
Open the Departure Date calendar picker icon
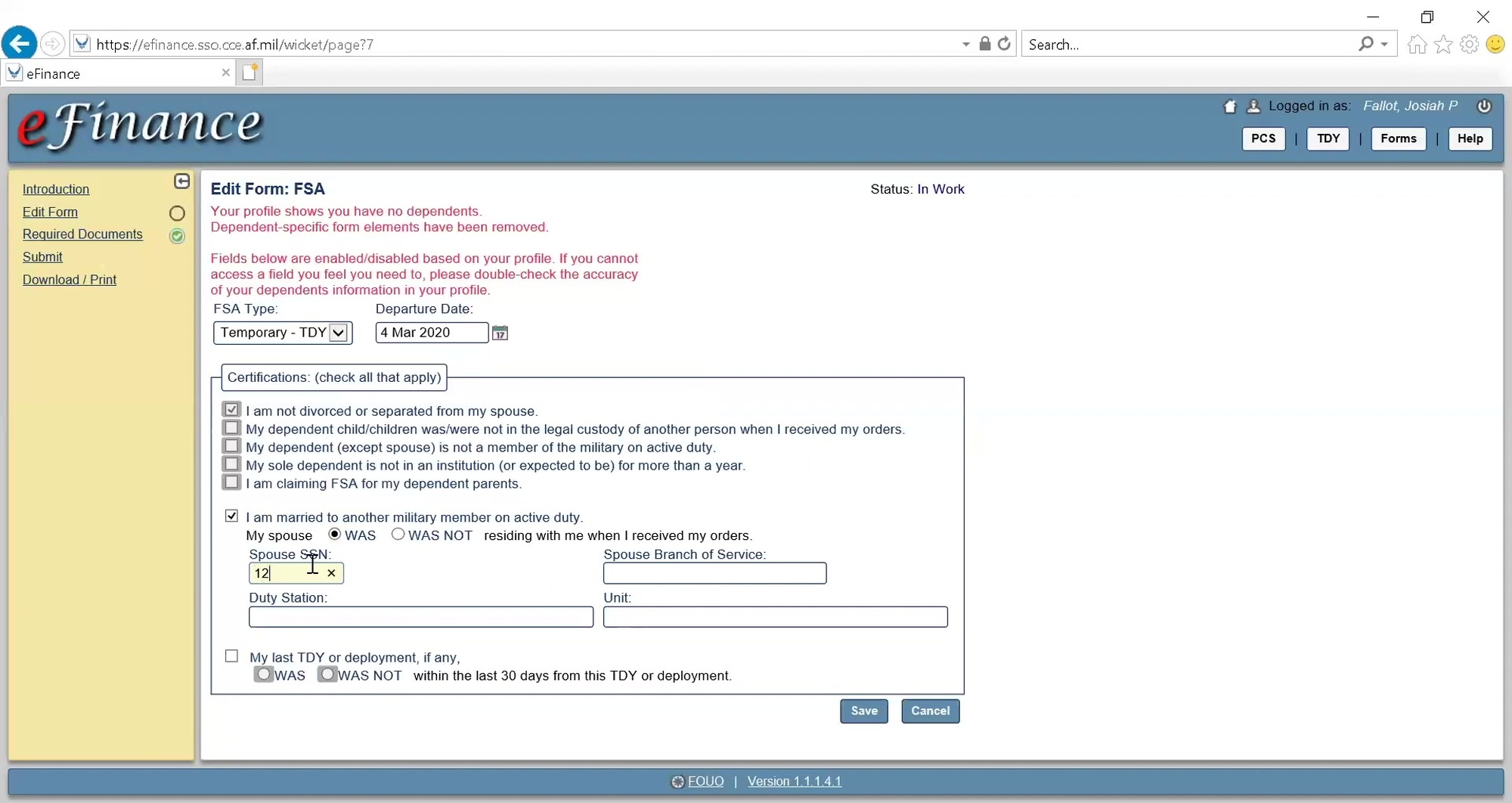click(x=500, y=333)
